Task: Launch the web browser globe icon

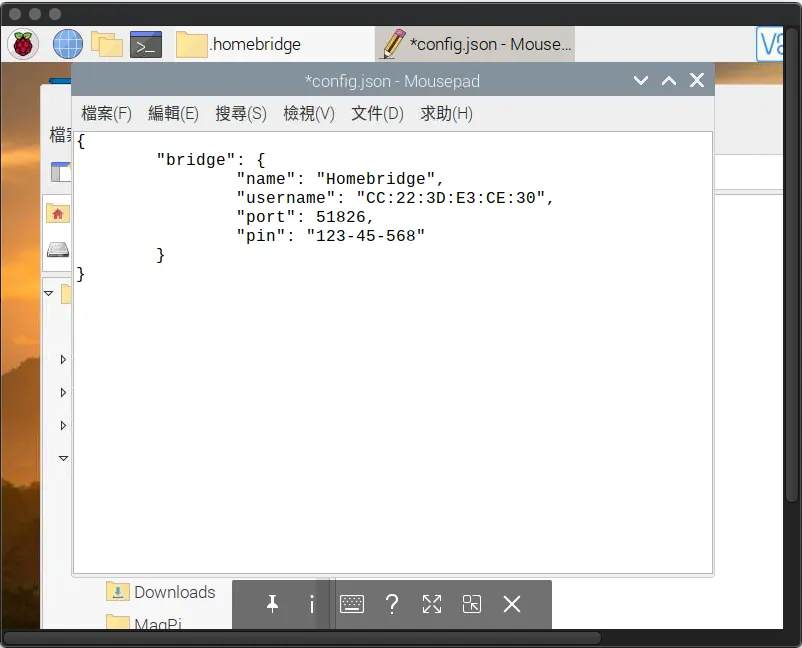Action: (67, 44)
